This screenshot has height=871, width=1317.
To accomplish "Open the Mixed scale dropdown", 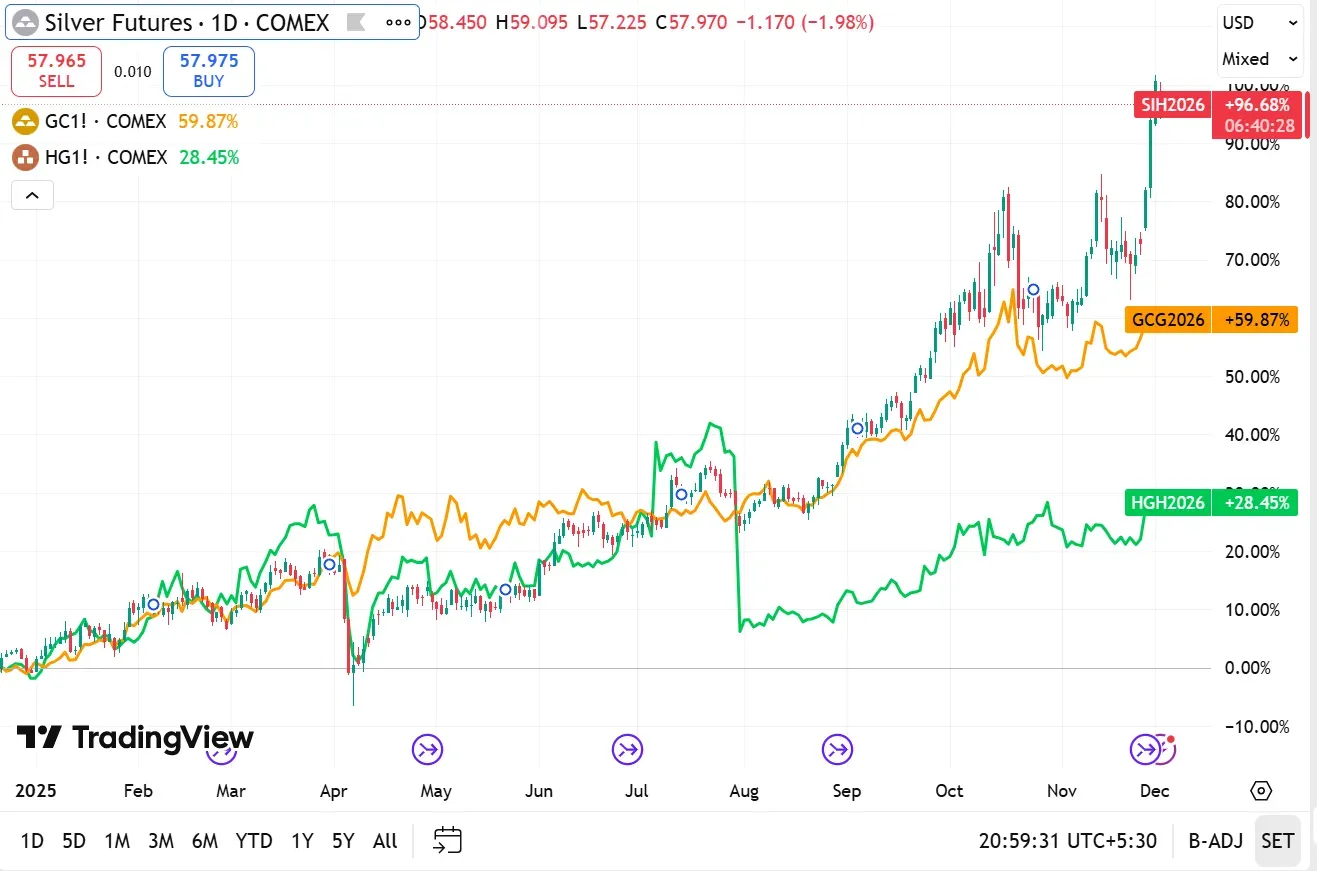I will pos(1260,59).
